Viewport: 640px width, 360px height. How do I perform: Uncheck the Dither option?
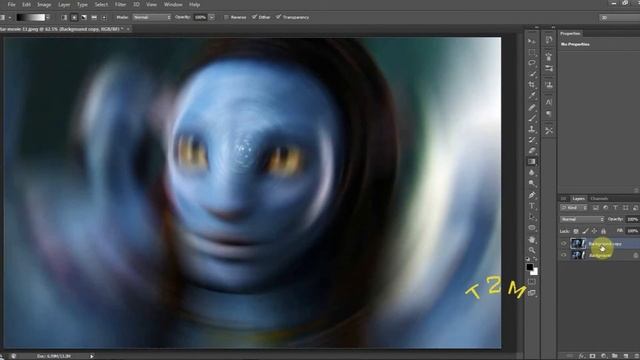click(254, 17)
